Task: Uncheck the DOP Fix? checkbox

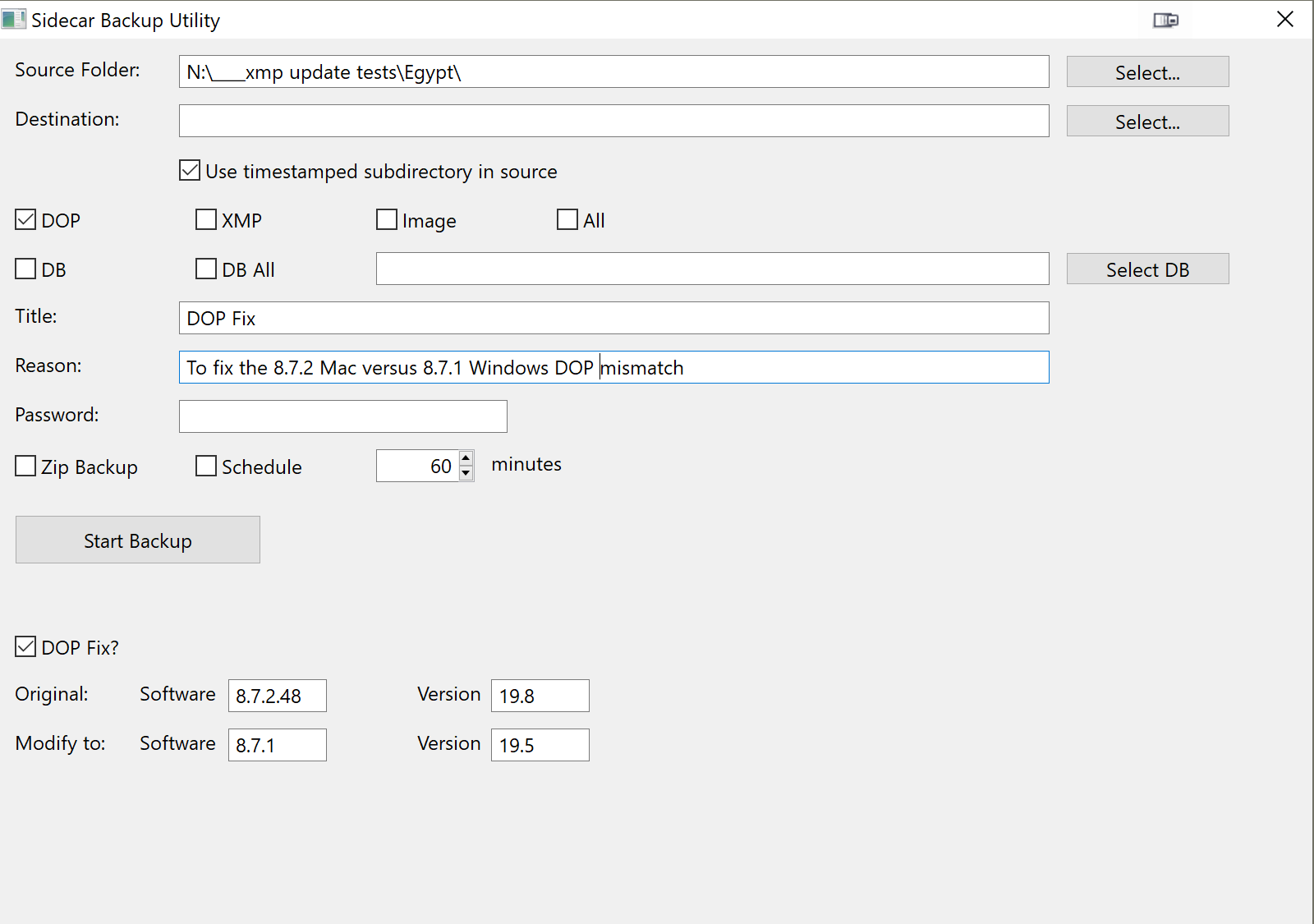Action: point(26,647)
